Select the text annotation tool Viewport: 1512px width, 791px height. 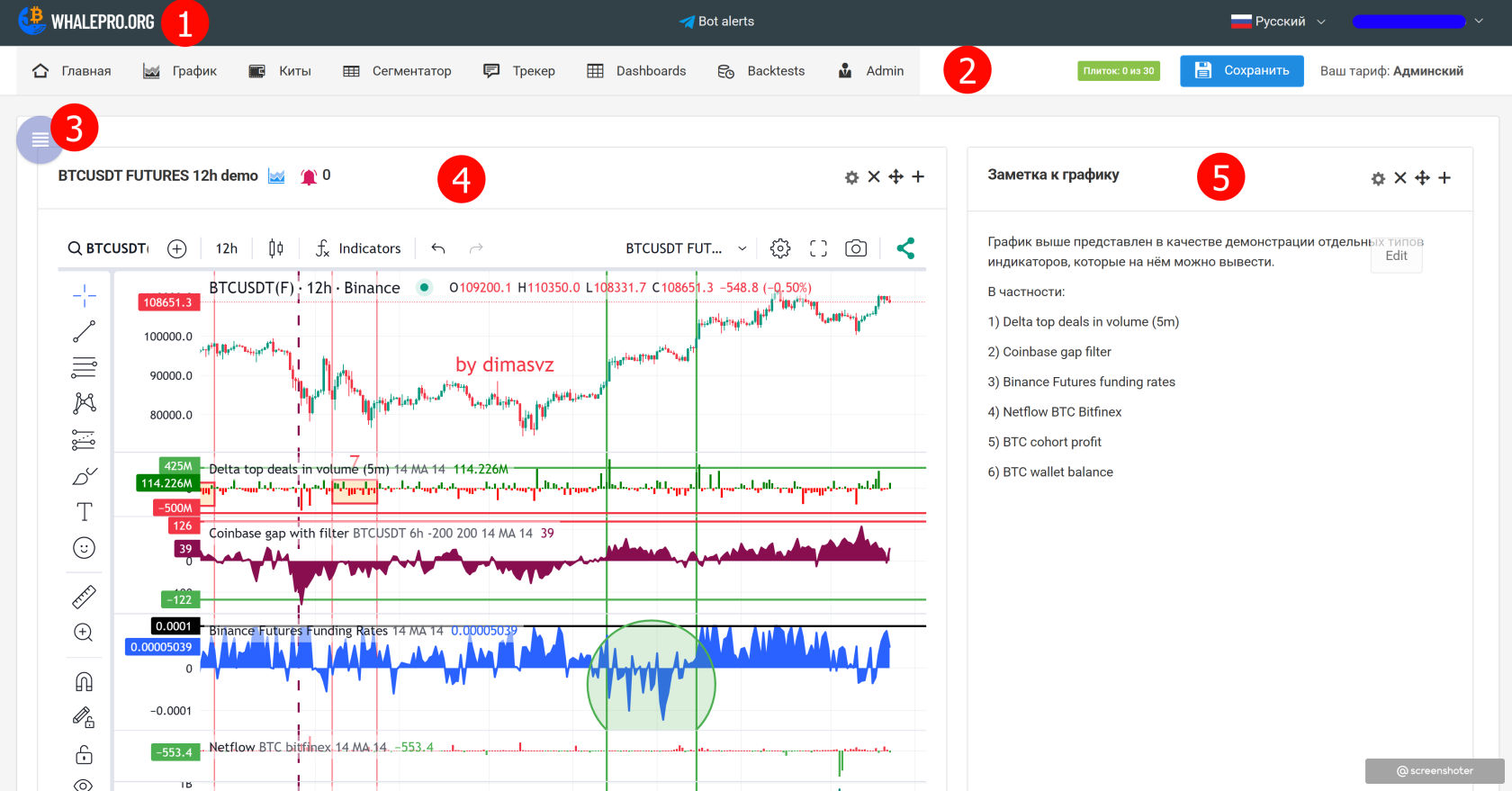coord(84,512)
